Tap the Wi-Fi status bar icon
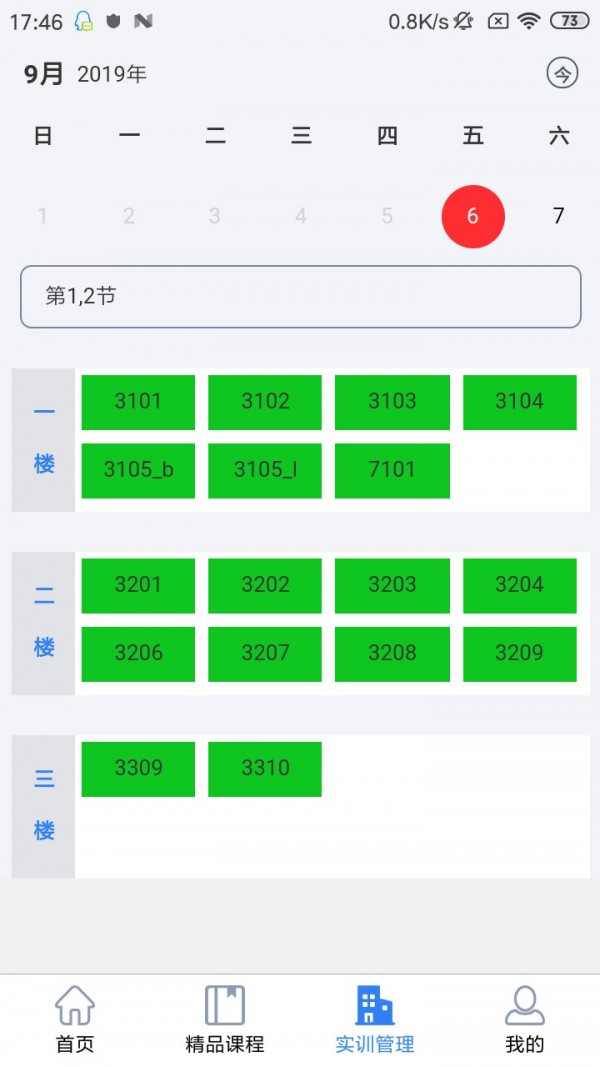Screen dimensions: 600x1067 point(529,21)
